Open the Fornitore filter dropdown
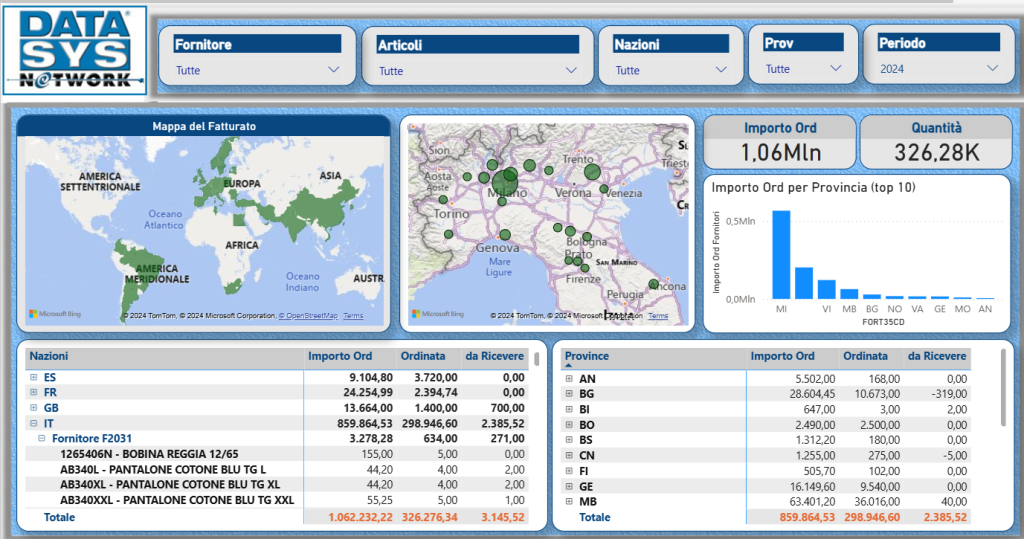The width and height of the screenshot is (1024, 539). pos(258,70)
